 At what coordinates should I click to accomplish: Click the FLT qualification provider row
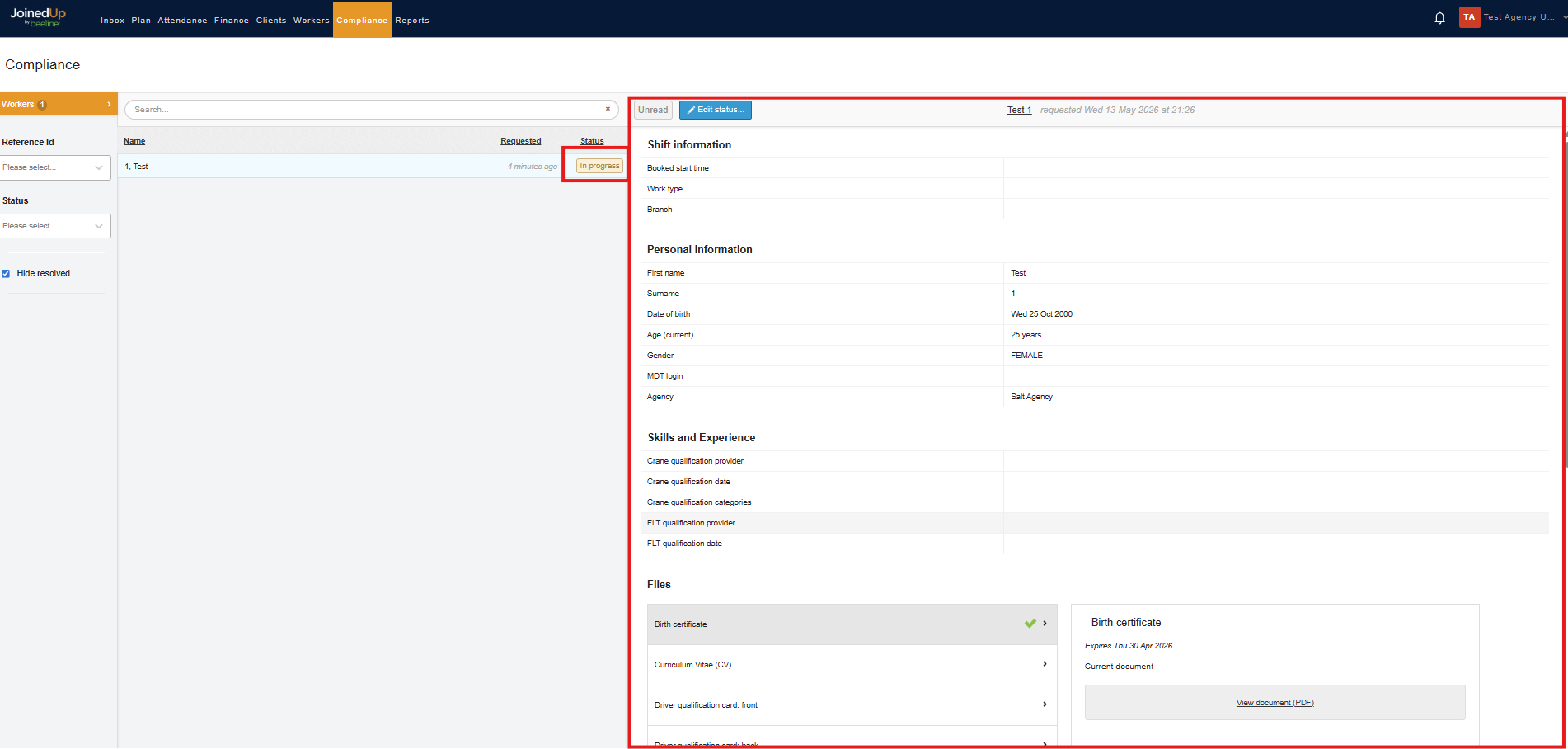click(x=1095, y=523)
